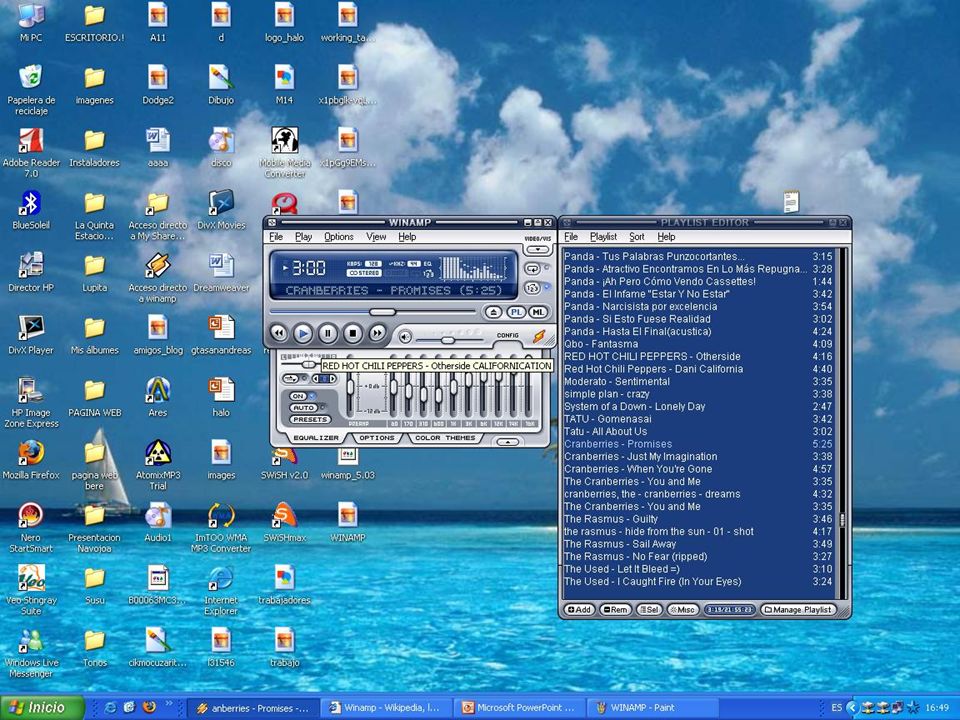The image size is (960, 720).
Task: Open the Winamp File menu
Action: pos(276,237)
